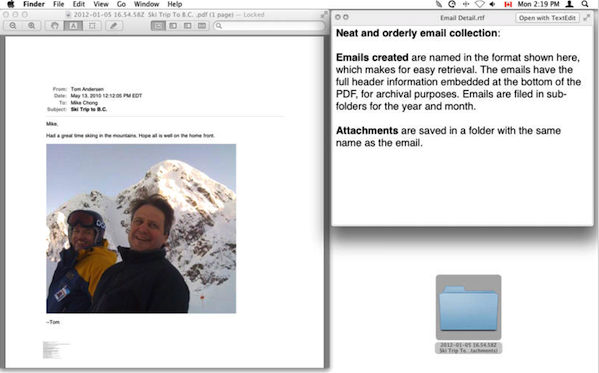Open the File menu

pyautogui.click(x=58, y=4)
